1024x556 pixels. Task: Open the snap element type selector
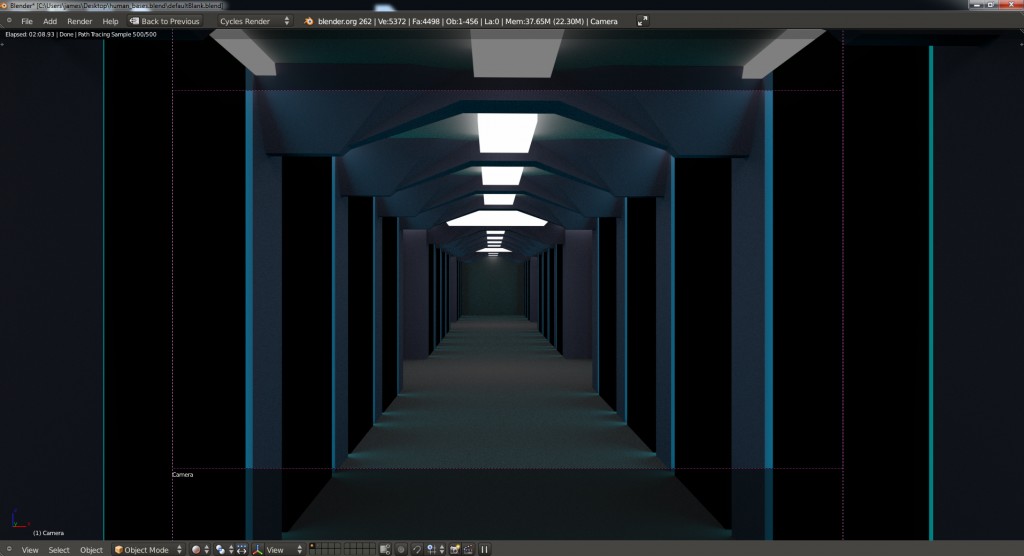click(x=434, y=549)
